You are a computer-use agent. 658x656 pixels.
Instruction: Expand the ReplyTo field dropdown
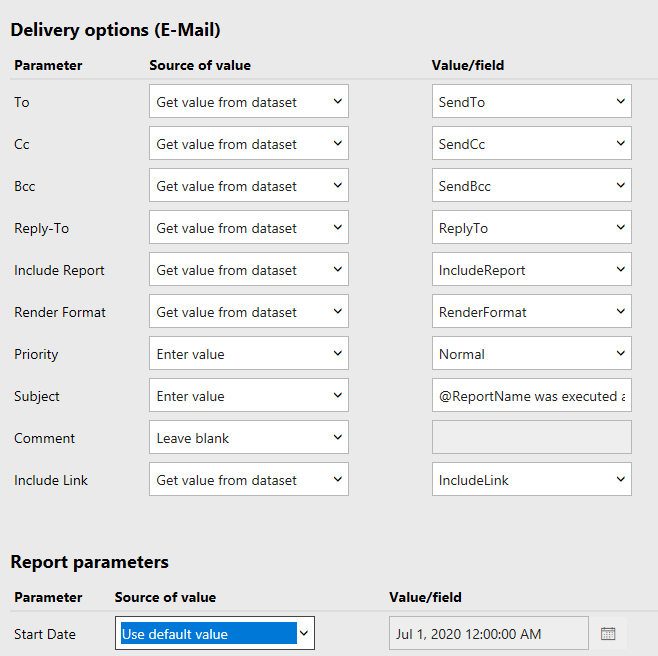point(531,228)
